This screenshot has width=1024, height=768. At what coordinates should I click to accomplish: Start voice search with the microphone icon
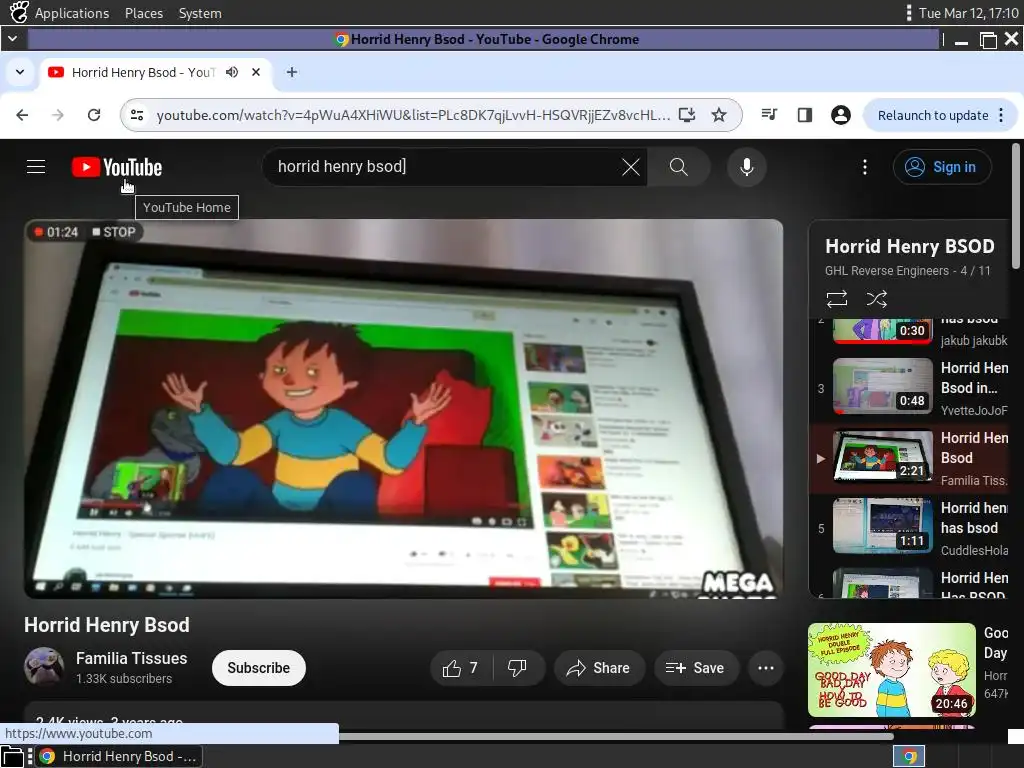tap(746, 167)
